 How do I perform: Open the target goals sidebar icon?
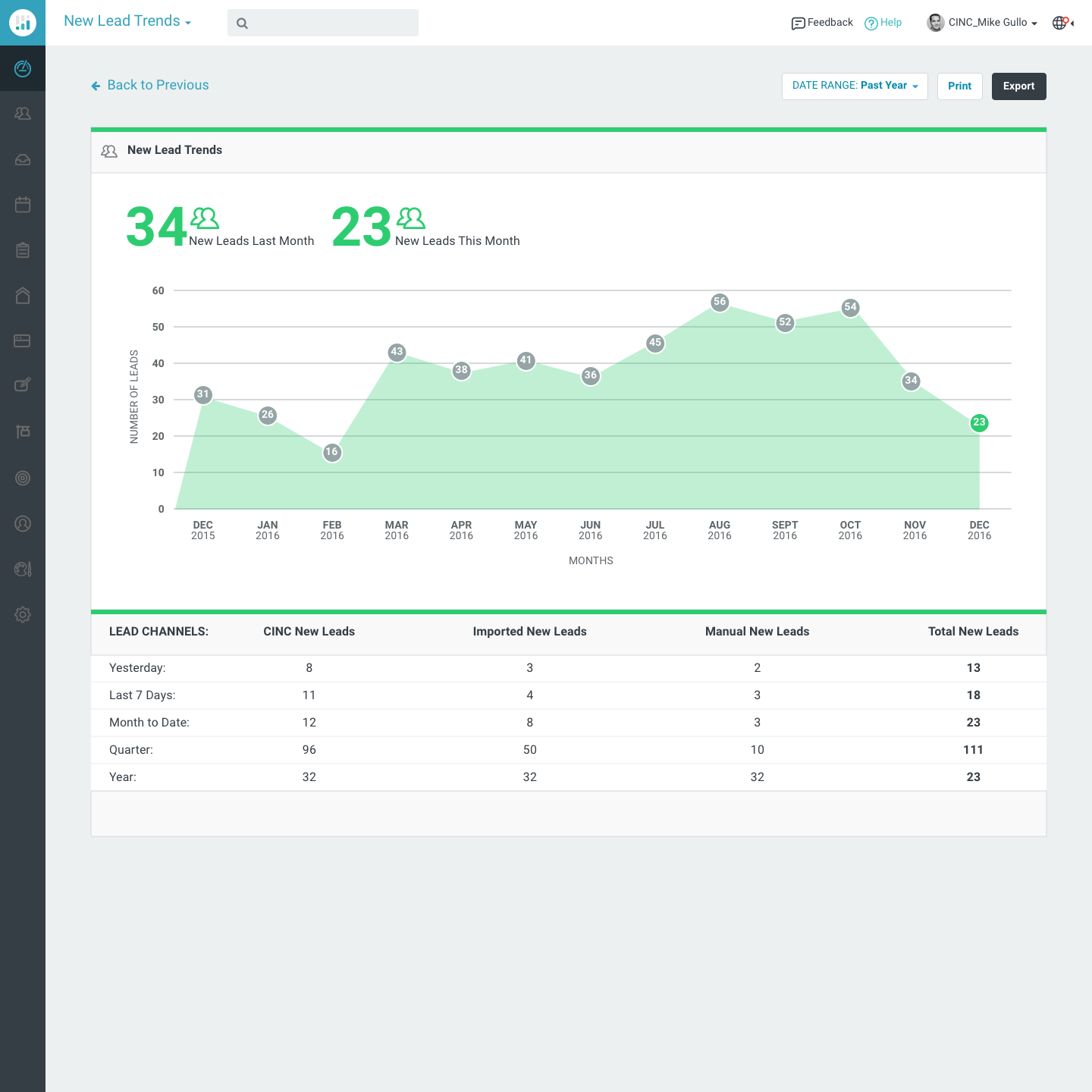point(23,478)
